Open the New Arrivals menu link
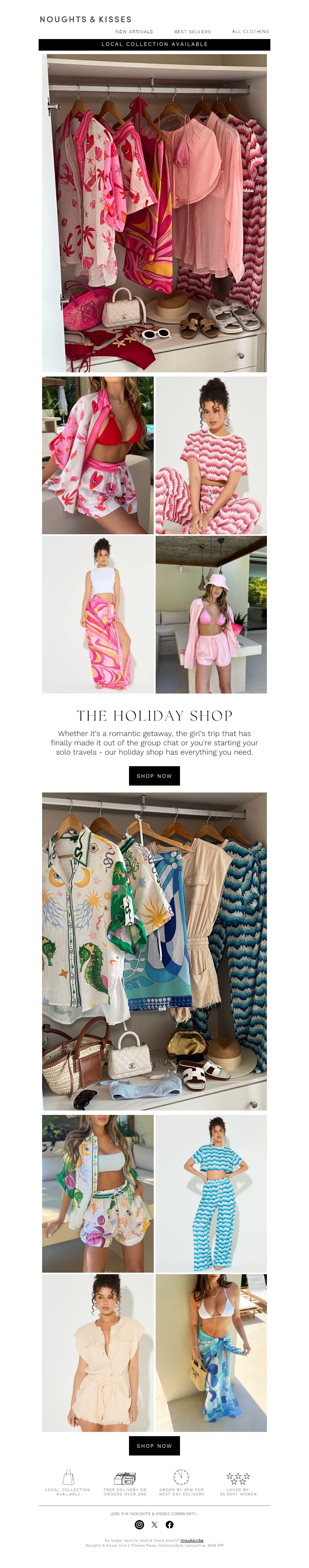The width and height of the screenshot is (309, 1568). pos(134,32)
